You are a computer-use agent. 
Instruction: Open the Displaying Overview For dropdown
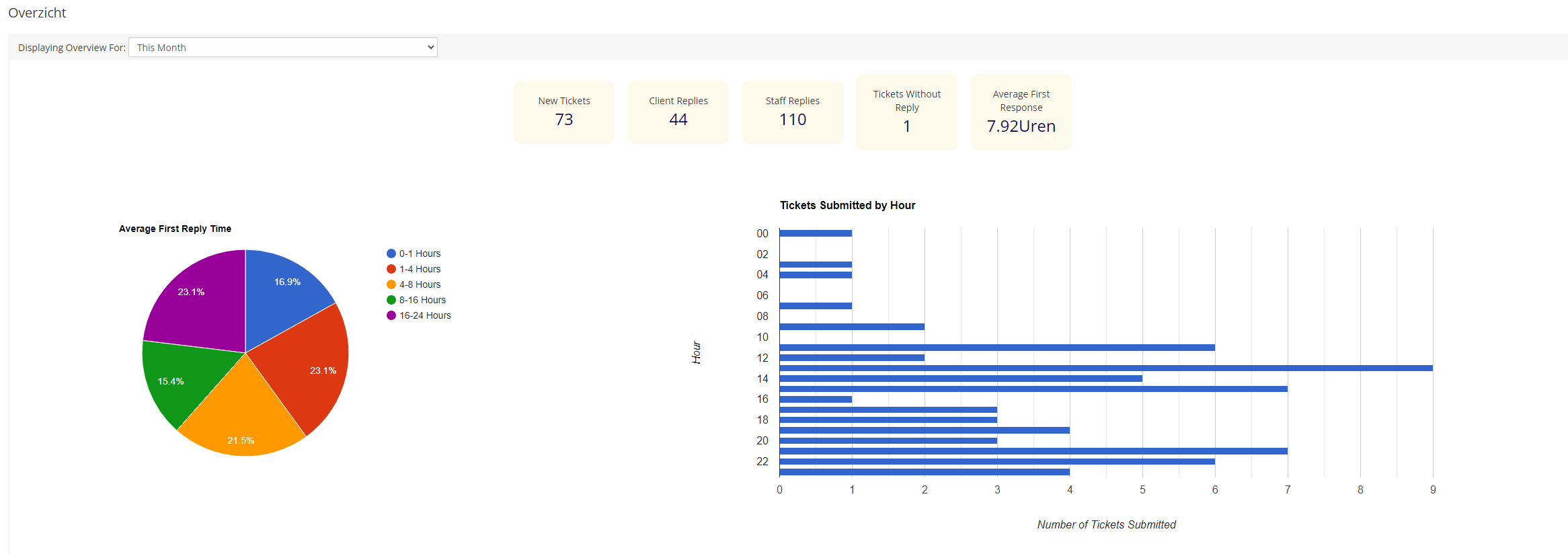(282, 47)
